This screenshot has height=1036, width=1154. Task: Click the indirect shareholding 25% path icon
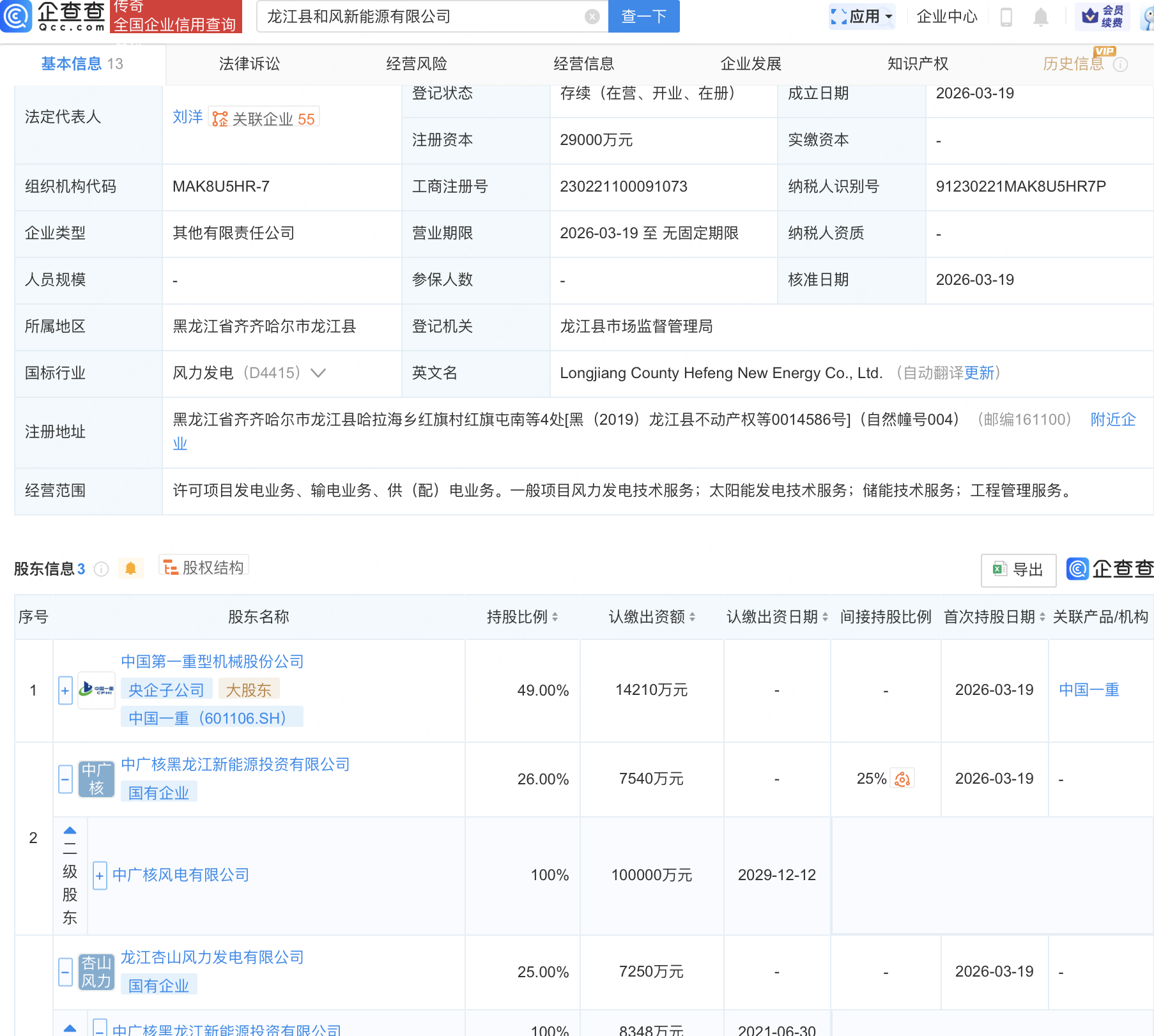[x=902, y=779]
